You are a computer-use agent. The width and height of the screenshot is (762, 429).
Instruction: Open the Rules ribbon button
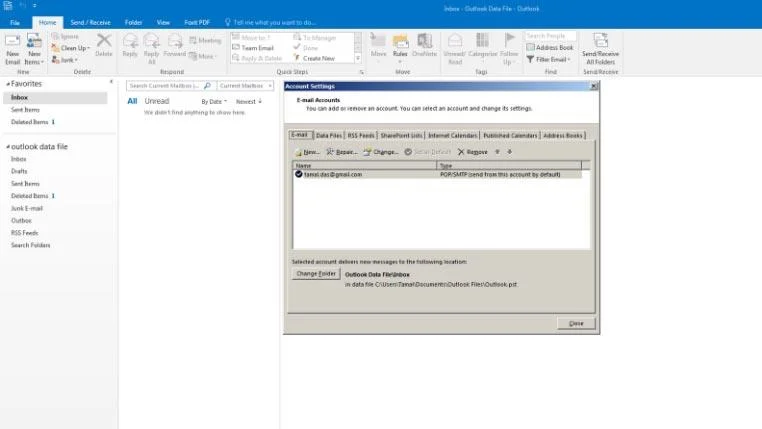400,49
